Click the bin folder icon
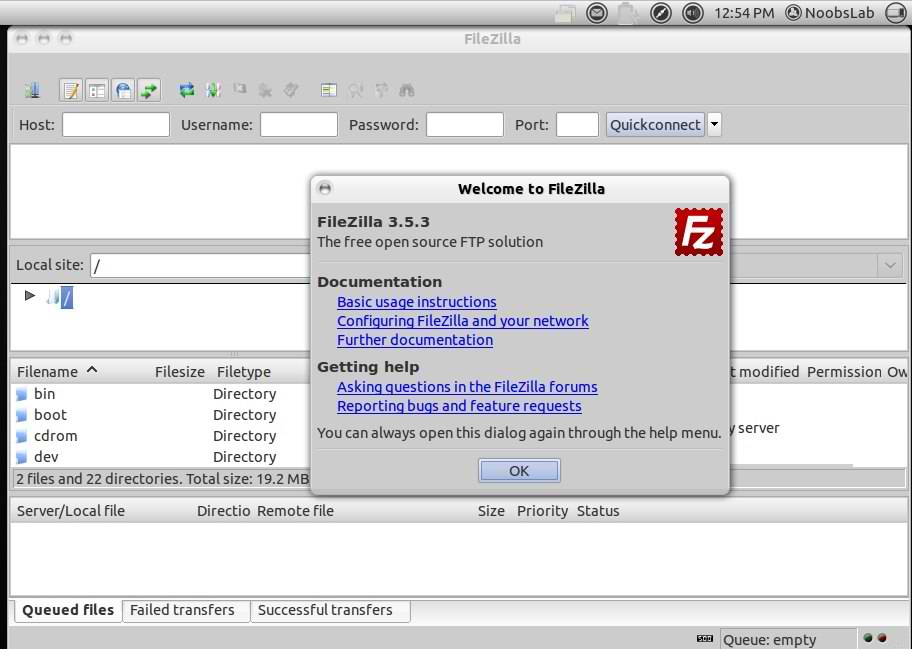The image size is (912, 649). coord(22,394)
